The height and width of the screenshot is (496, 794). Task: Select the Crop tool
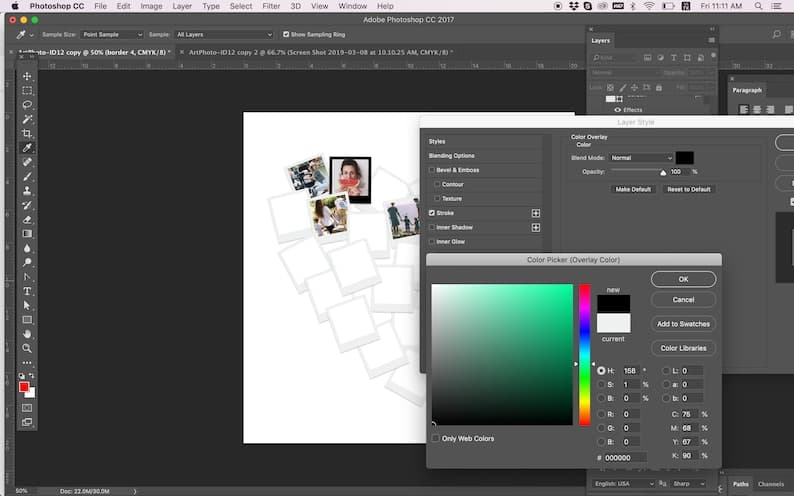click(x=27, y=134)
